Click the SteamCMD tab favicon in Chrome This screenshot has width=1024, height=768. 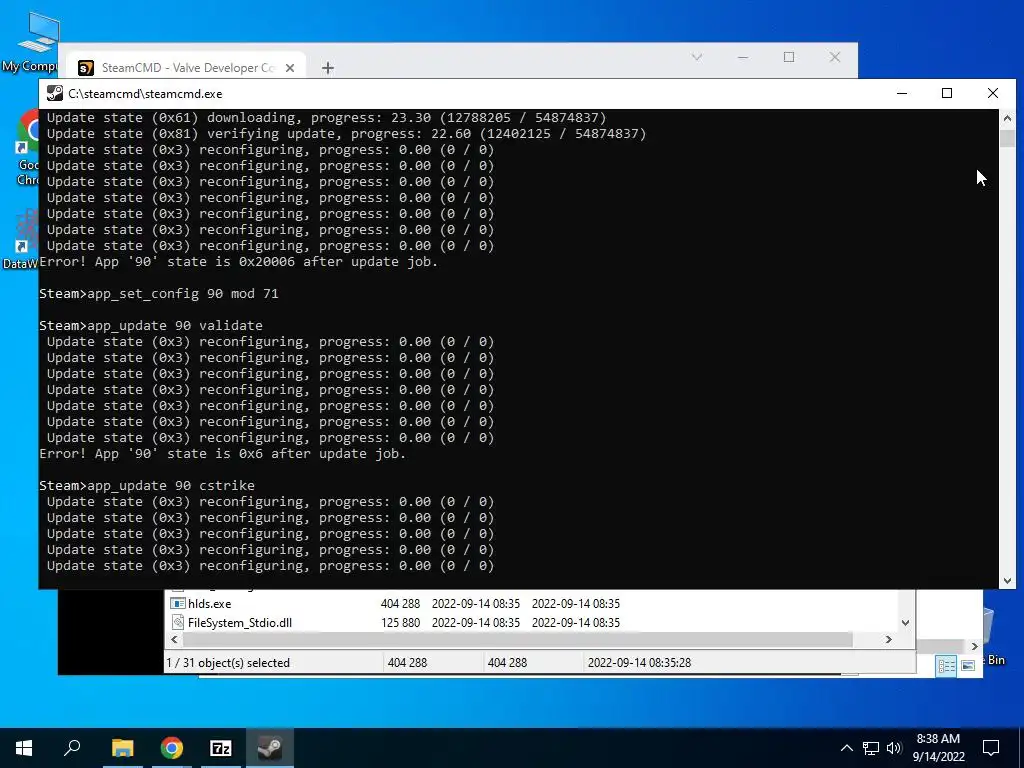[86, 68]
